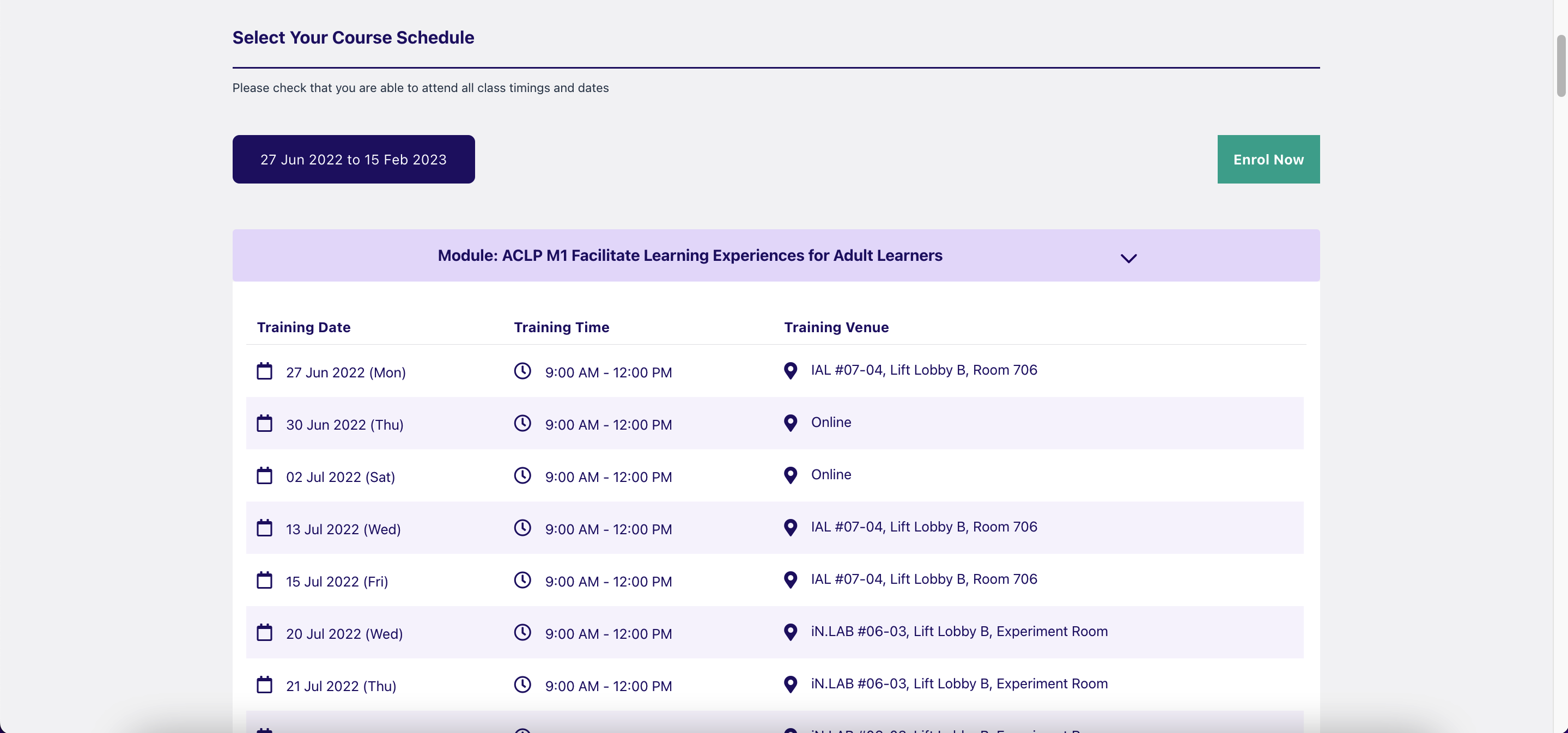Click Room 706 venue in 15 Jul row
Viewport: 1568px width, 733px height.
[923, 579]
